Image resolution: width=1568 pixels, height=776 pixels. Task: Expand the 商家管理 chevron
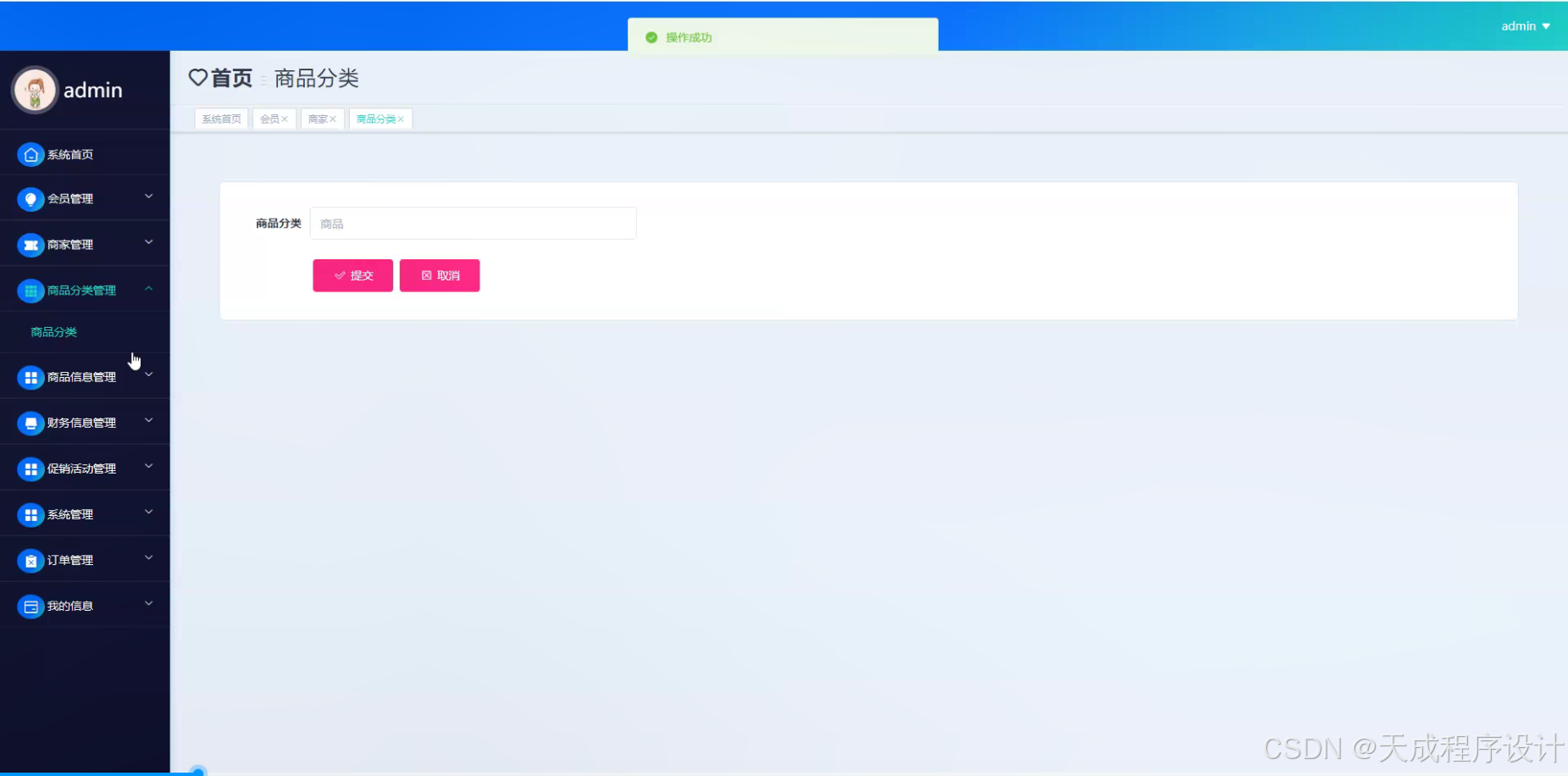click(x=148, y=242)
